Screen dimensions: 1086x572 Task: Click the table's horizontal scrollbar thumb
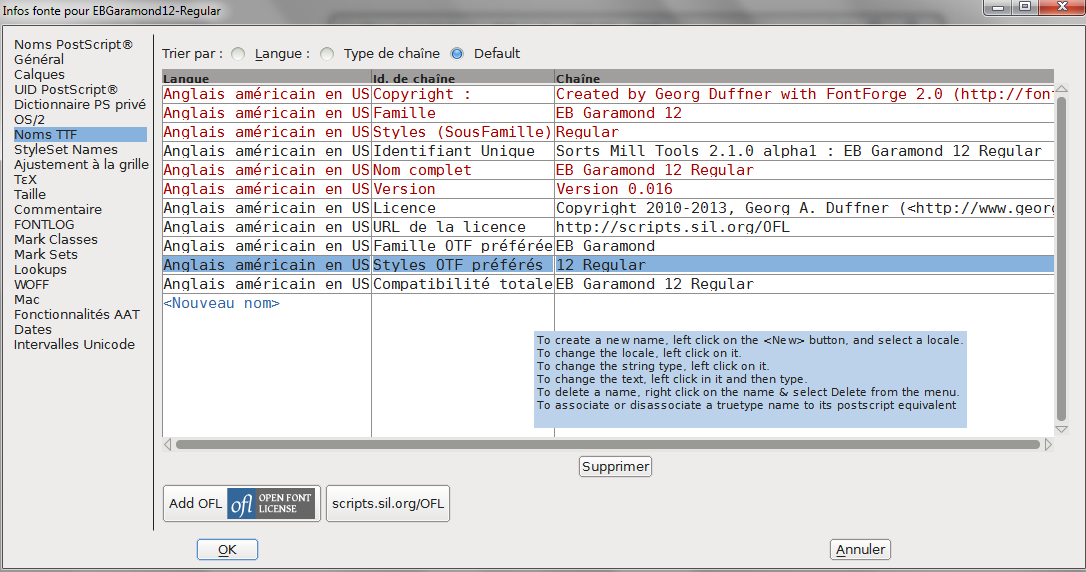click(608, 445)
